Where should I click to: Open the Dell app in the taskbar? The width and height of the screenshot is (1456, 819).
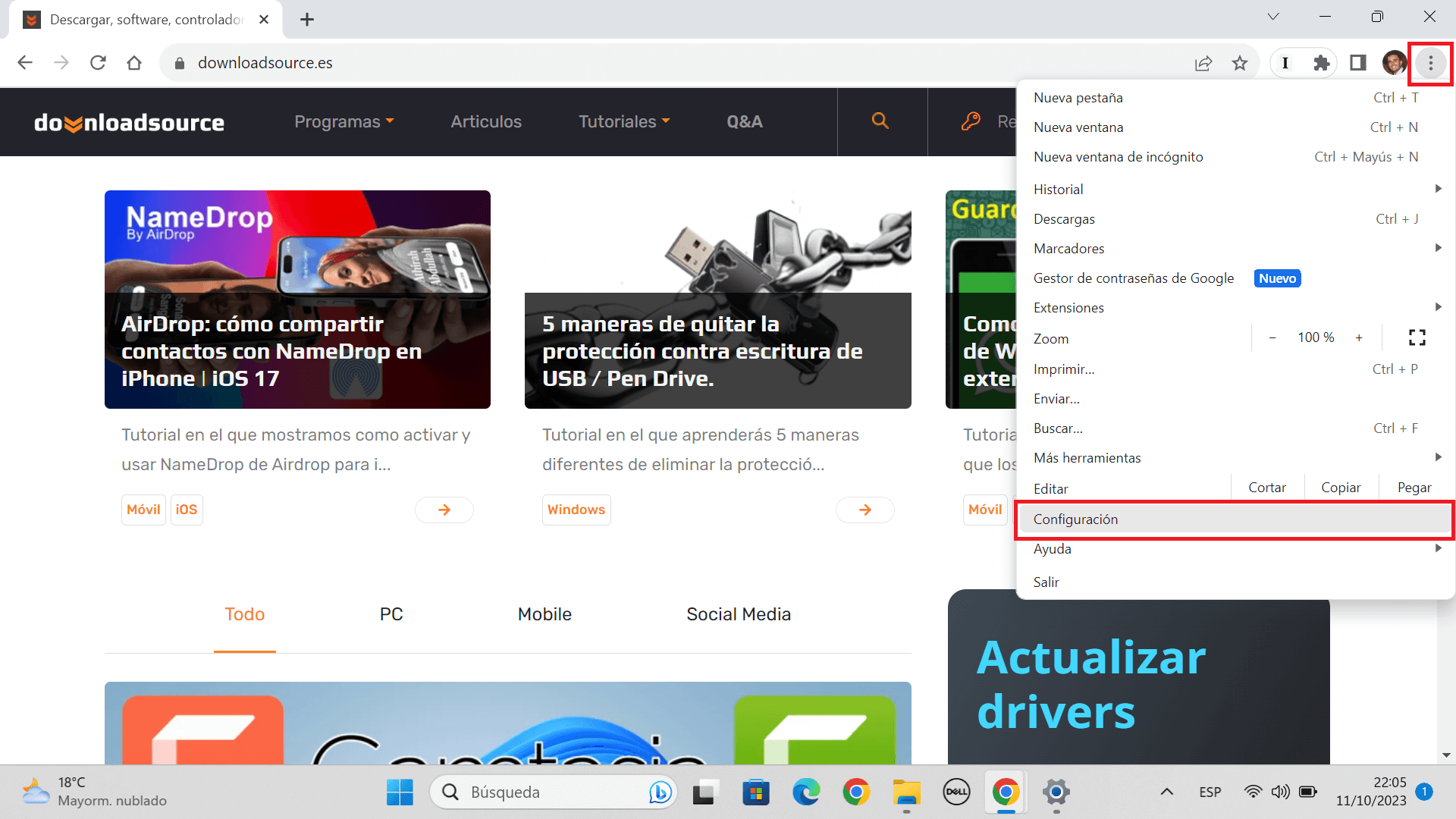point(956,792)
